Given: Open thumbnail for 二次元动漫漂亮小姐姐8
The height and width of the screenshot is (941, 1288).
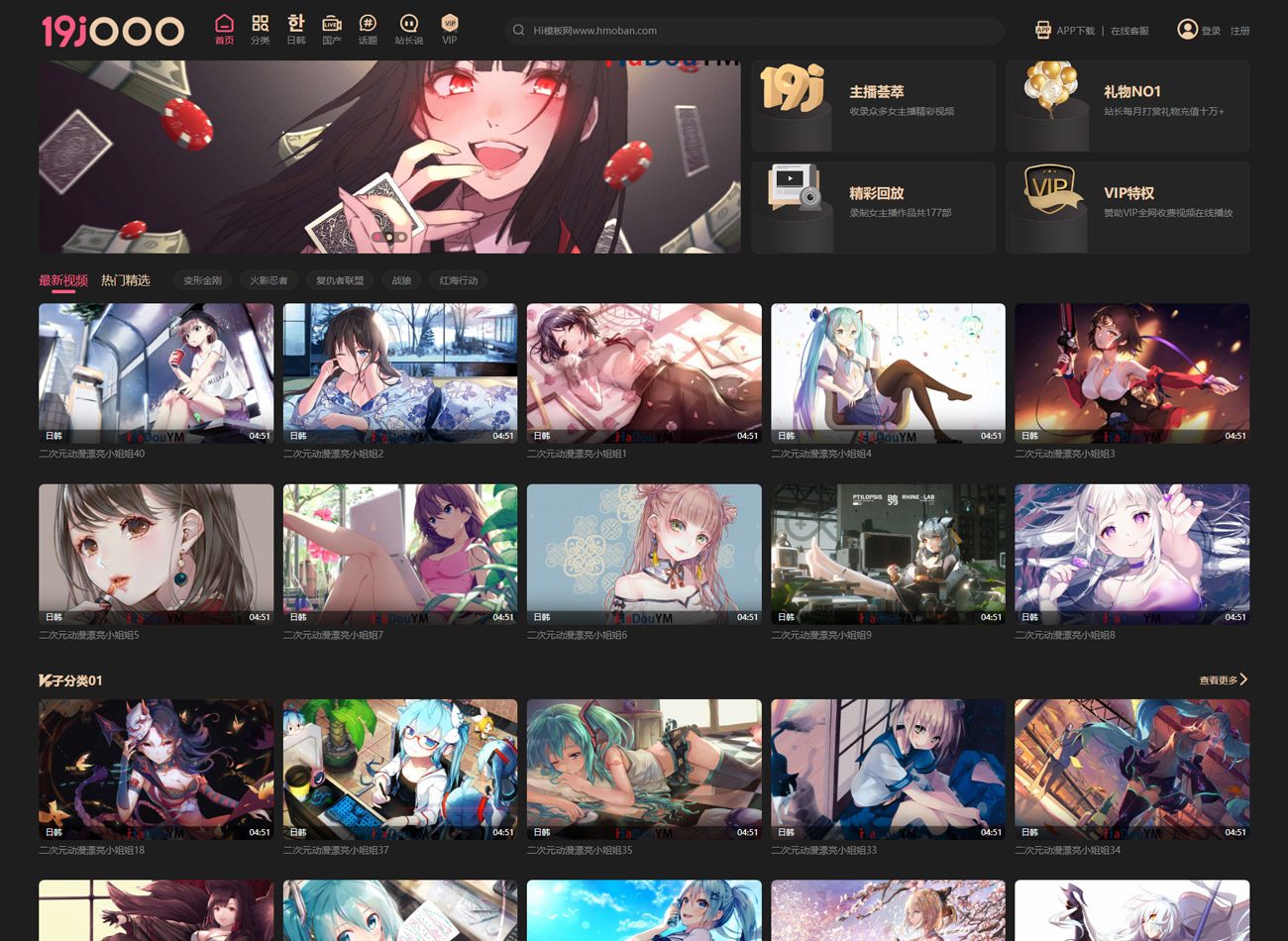Looking at the screenshot, I should (1132, 554).
